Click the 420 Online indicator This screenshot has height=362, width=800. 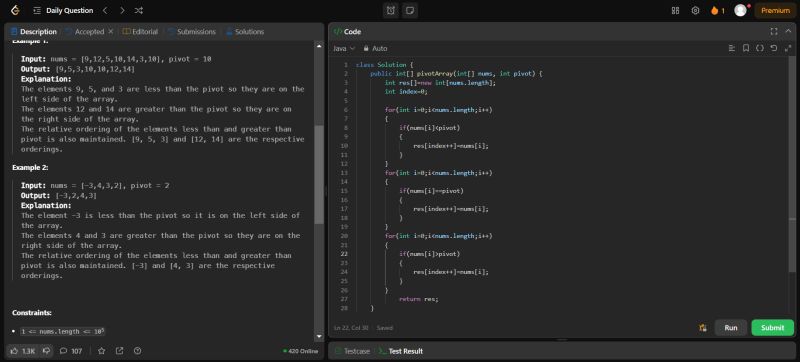pos(301,351)
